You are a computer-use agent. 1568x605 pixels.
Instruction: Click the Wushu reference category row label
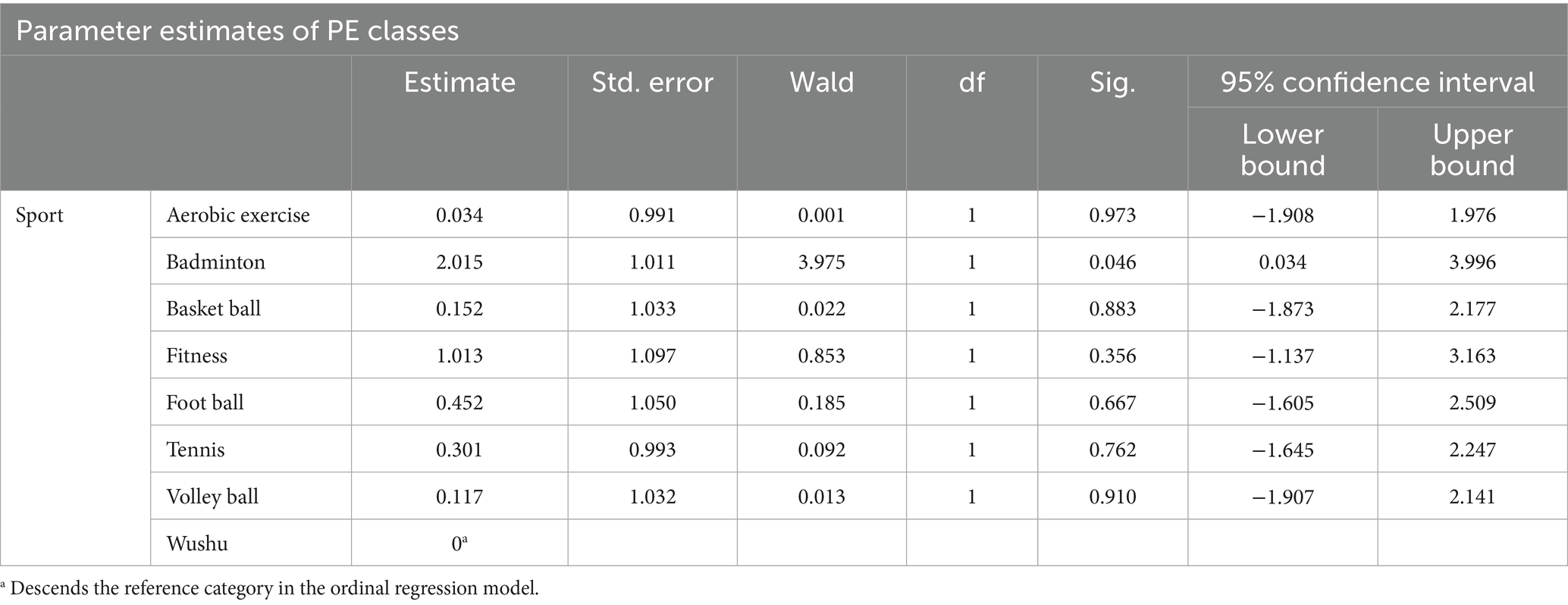pos(197,544)
